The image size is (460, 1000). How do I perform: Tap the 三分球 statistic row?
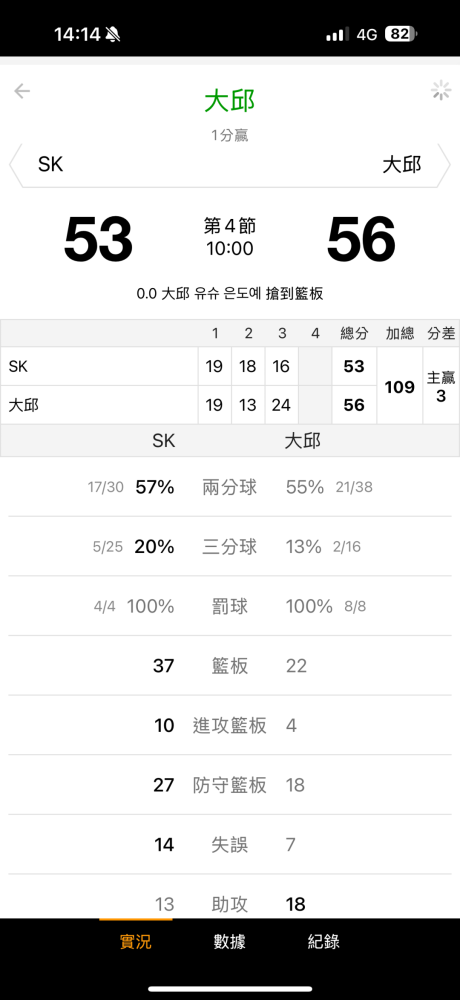pos(230,547)
